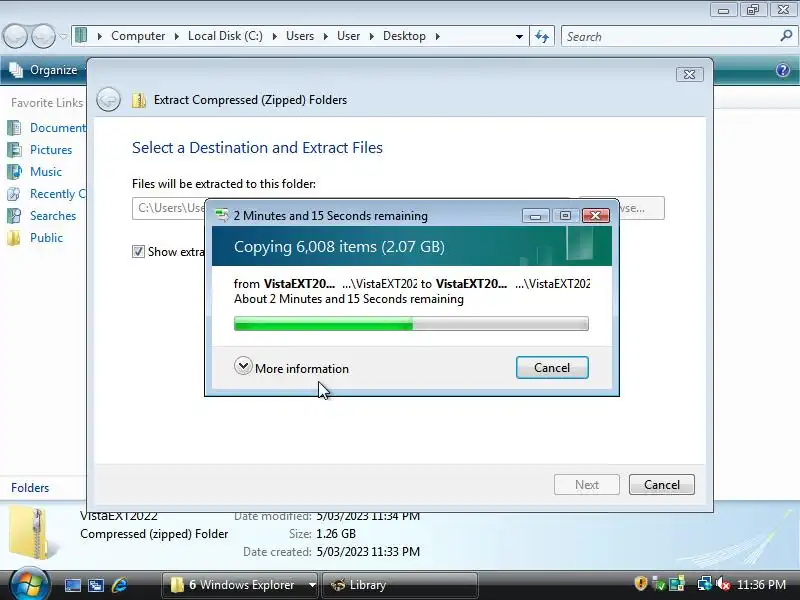Launch Internet Explorer from quick launch
The width and height of the screenshot is (800, 600).
pos(119,585)
